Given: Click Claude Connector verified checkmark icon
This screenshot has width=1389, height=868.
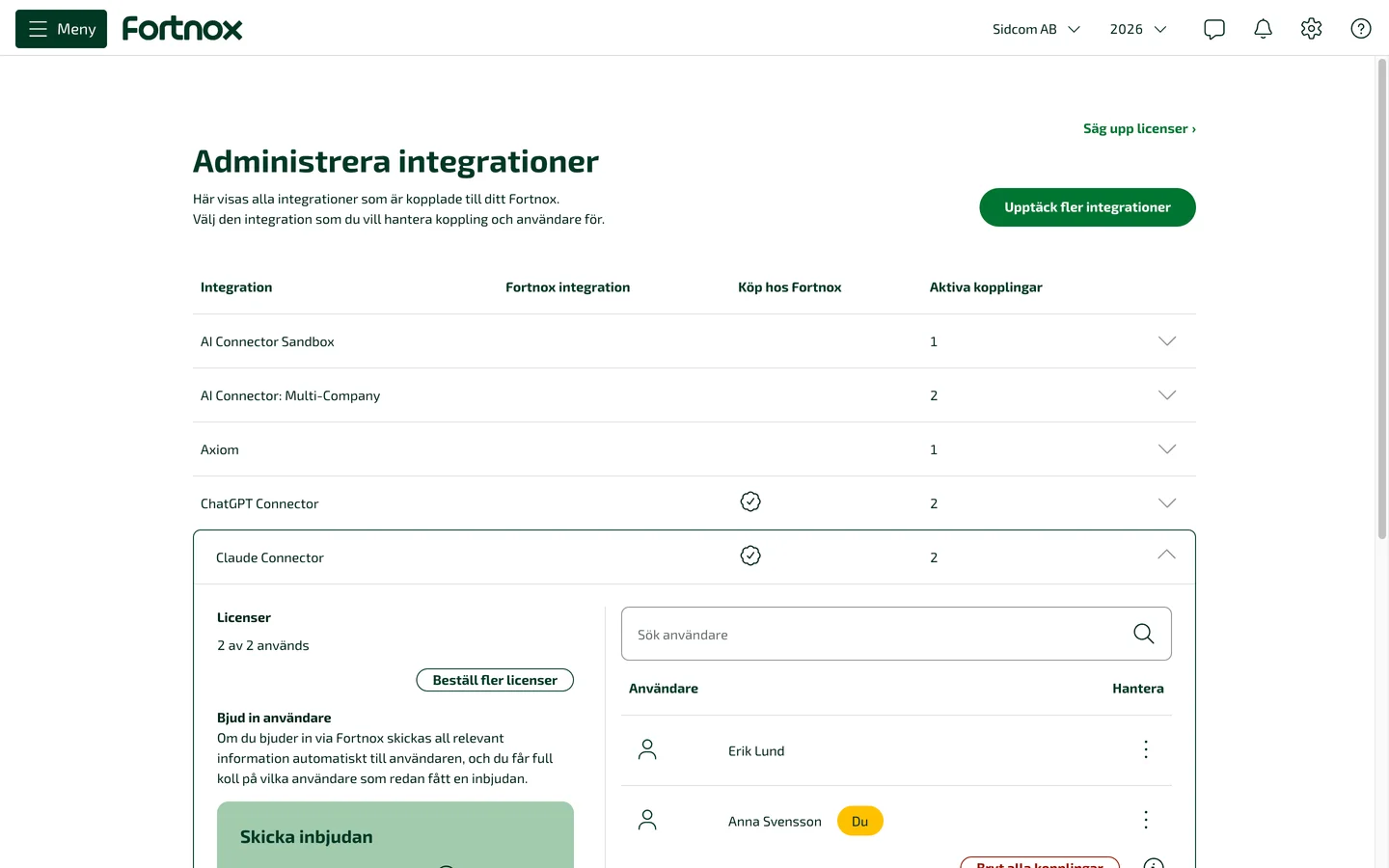Looking at the screenshot, I should [x=750, y=556].
